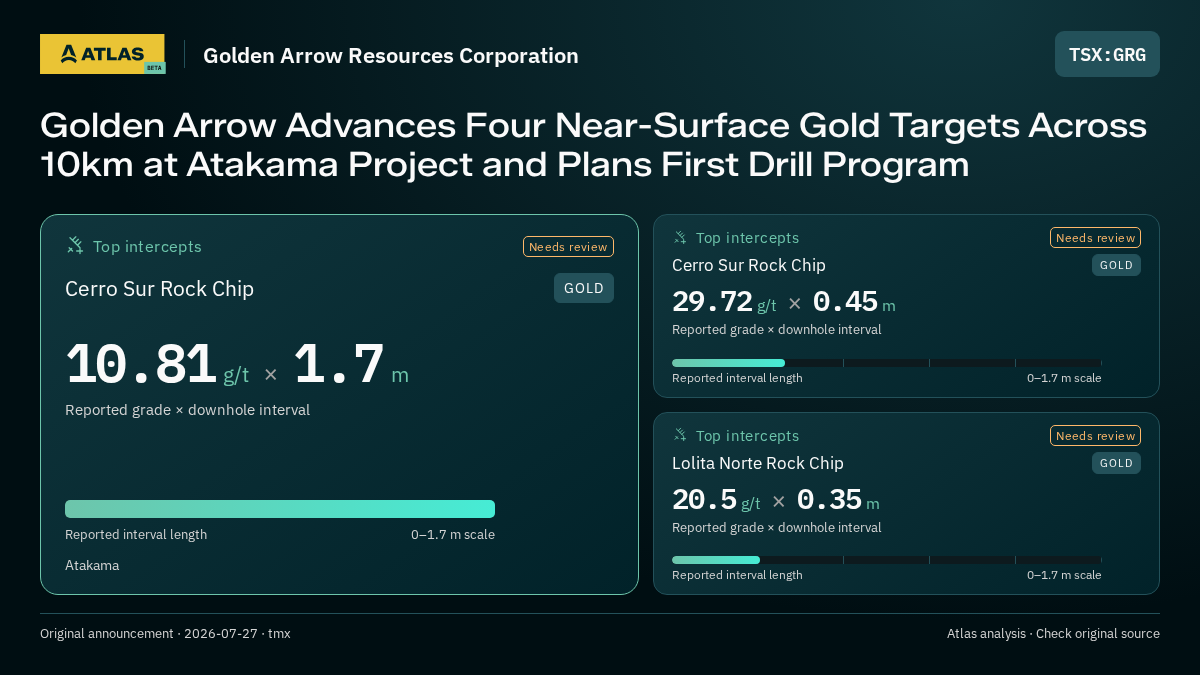Screen dimensions: 1200x675
Task: Click the full interval bar in 1.7 m card
Action: coord(280,509)
